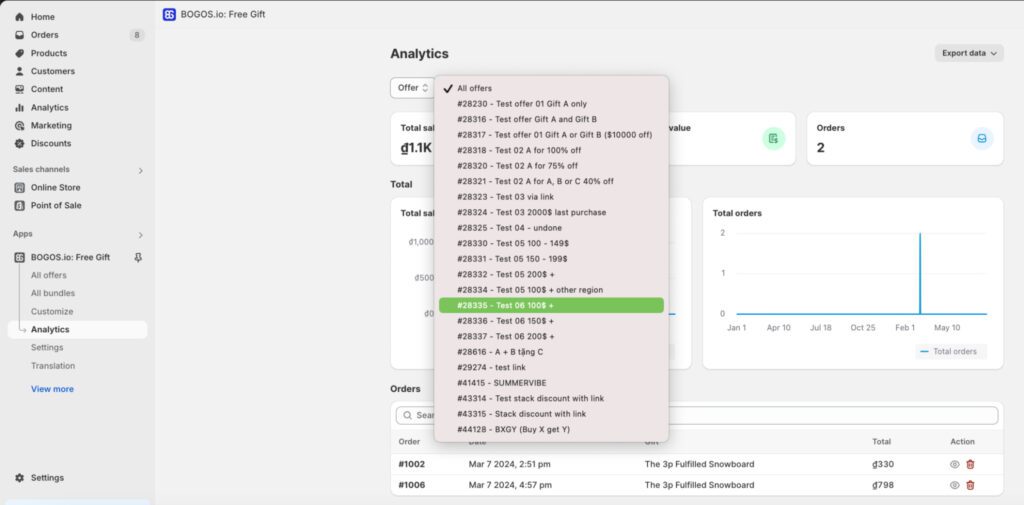
Task: Click the Orders card inbox icon
Action: click(981, 138)
